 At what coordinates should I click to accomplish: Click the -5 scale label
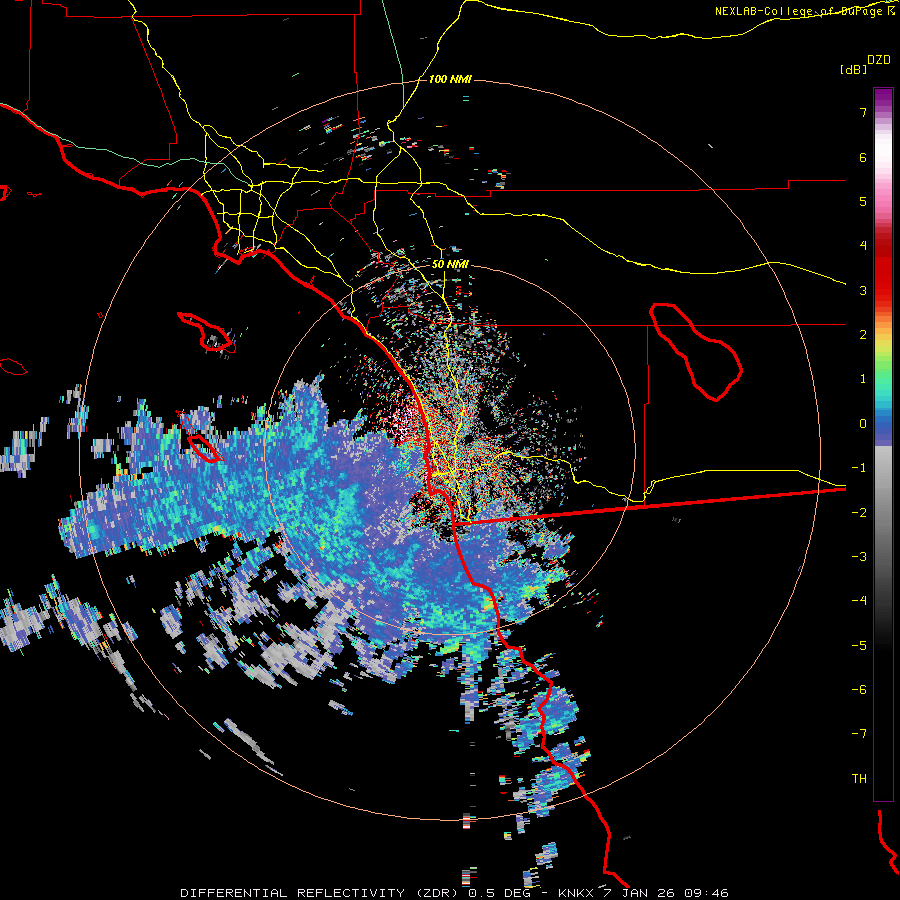coord(859,646)
